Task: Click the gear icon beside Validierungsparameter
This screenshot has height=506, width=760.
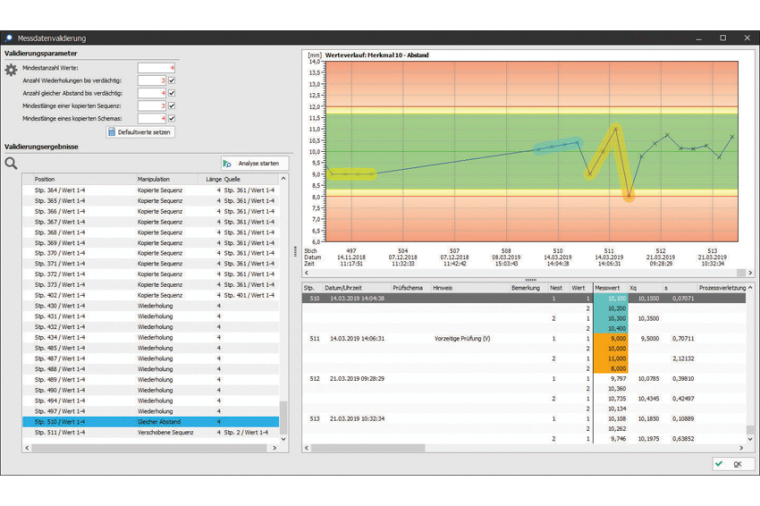Action: coord(11,70)
